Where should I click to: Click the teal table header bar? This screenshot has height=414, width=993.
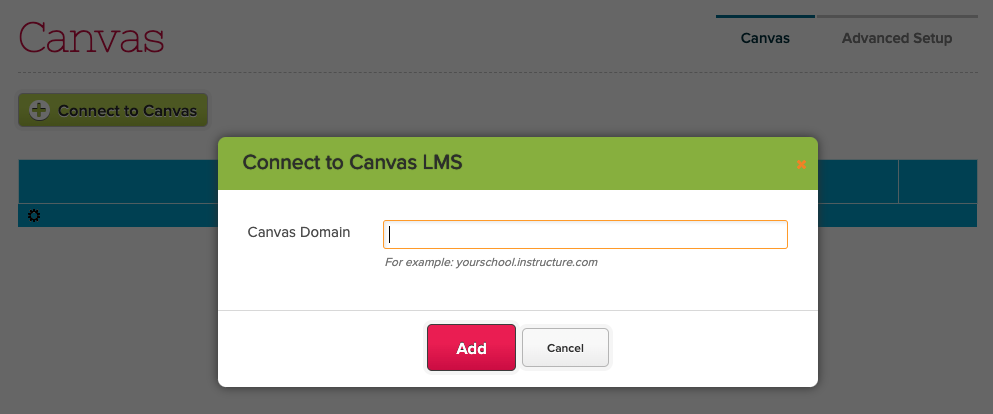pos(120,181)
